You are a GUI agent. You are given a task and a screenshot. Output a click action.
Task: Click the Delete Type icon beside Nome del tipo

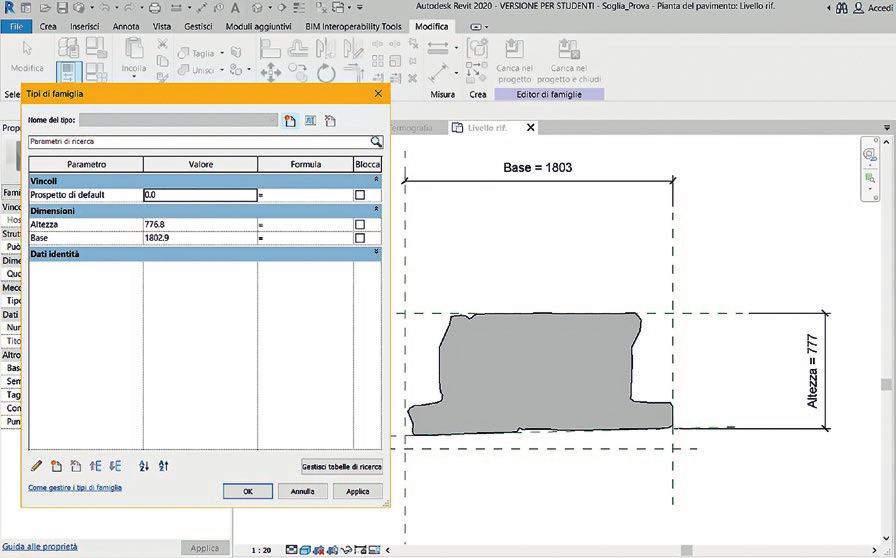click(x=330, y=121)
